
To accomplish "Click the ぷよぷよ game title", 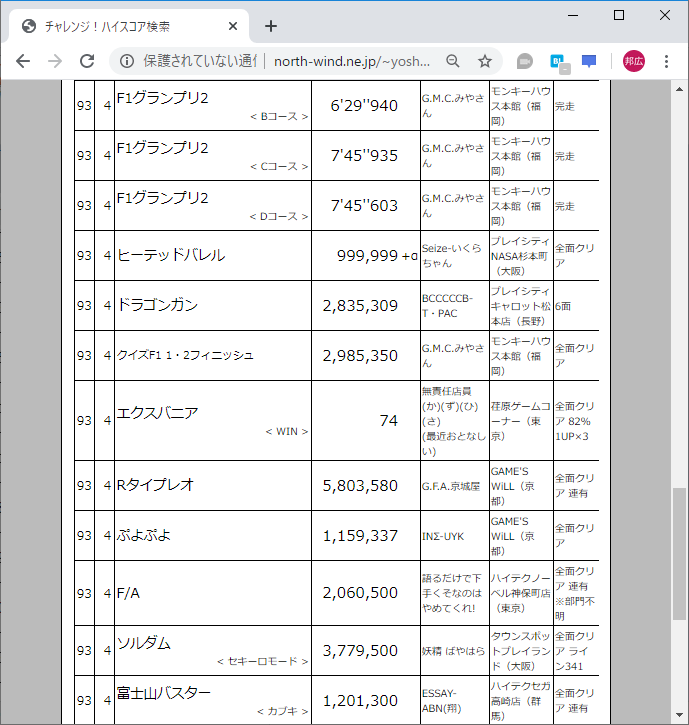I will click(x=143, y=535).
